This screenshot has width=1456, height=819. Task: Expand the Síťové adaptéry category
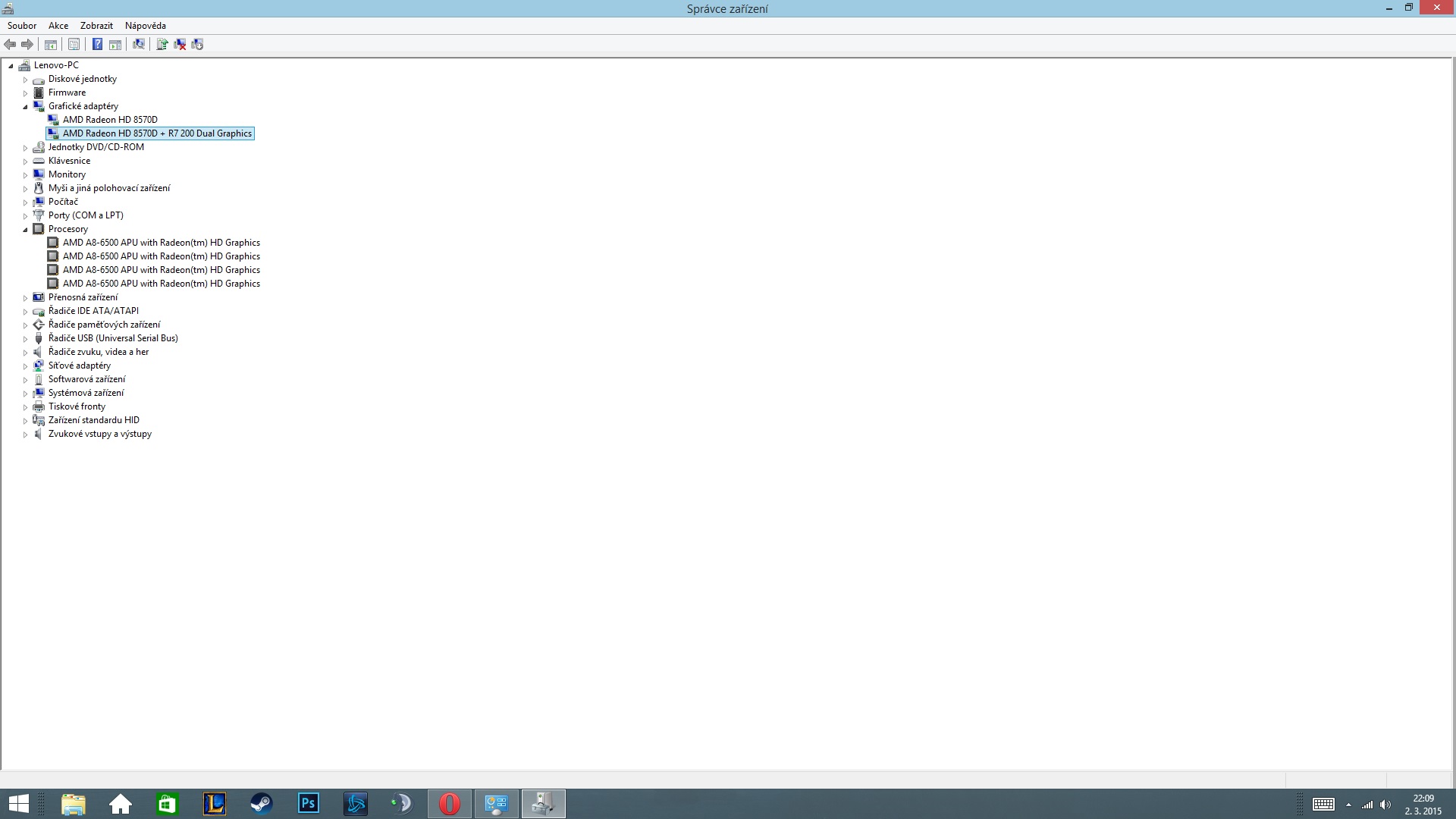25,366
